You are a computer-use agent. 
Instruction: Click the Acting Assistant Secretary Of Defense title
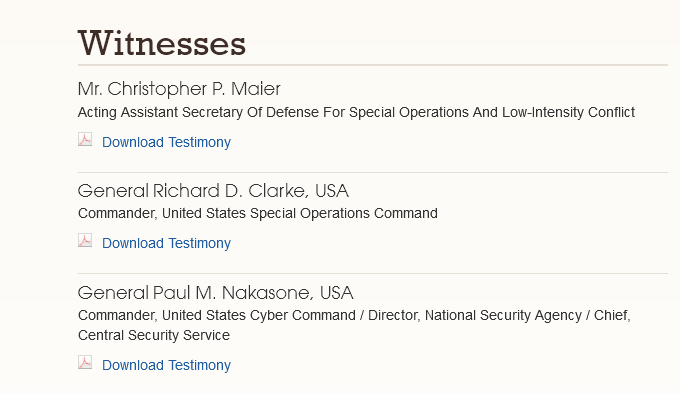coord(356,112)
